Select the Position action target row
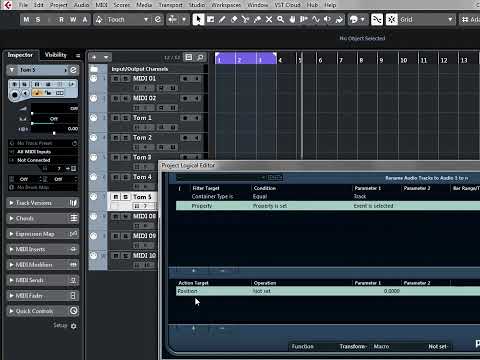Image resolution: width=480 pixels, height=360 pixels. coord(328,291)
